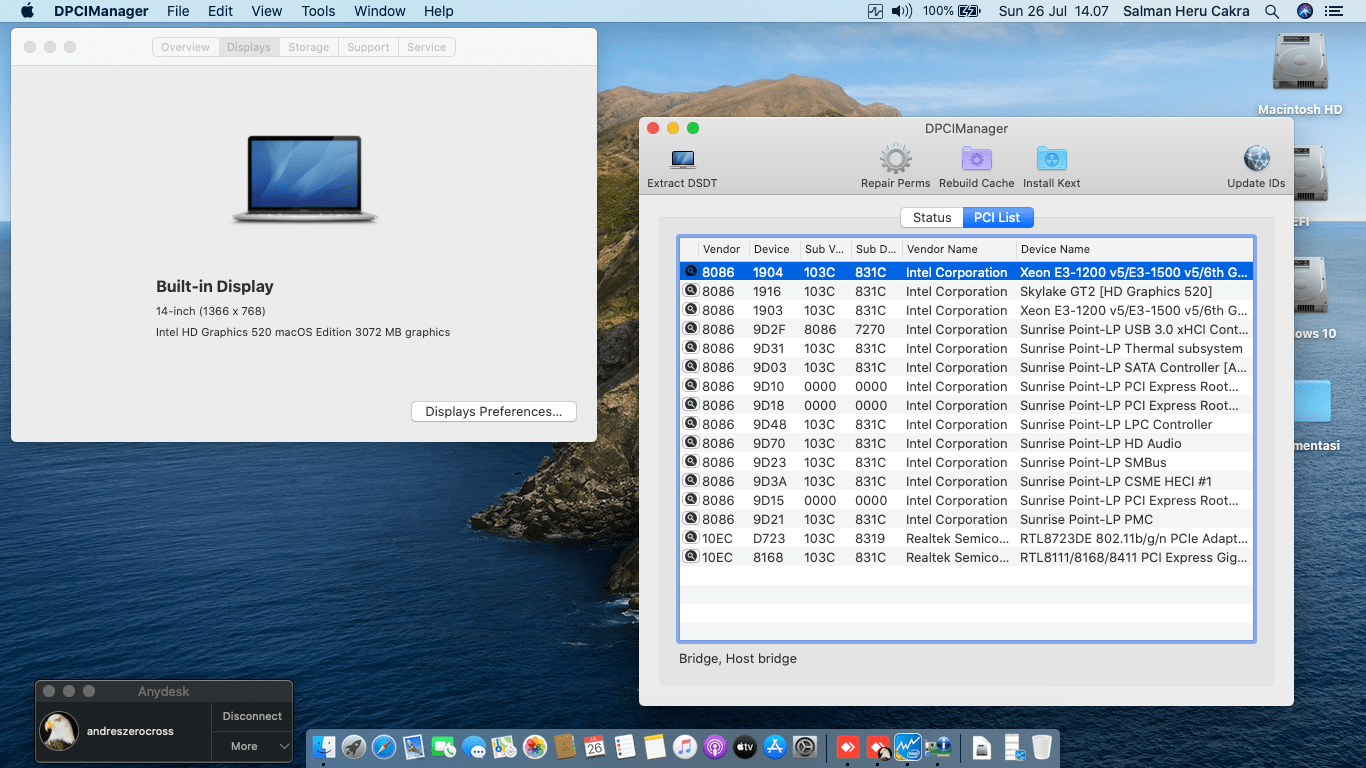Click the Spotlight search icon in menu bar
This screenshot has width=1366, height=768.
coord(1272,11)
